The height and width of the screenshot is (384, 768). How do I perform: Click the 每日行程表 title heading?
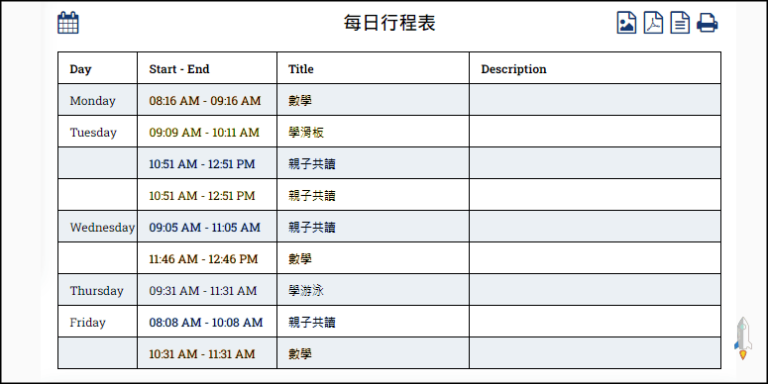click(389, 23)
